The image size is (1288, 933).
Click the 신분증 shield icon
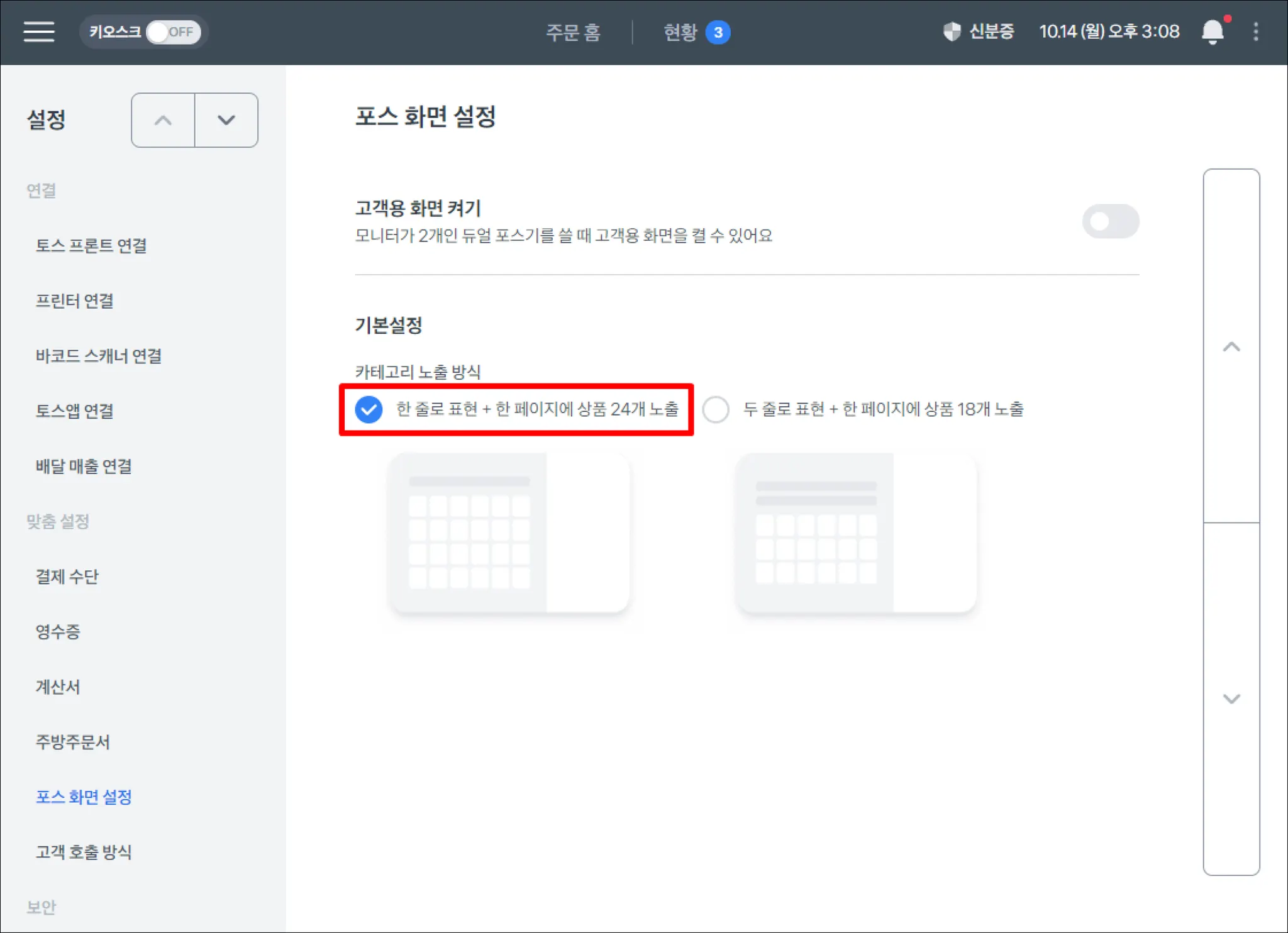pos(952,31)
